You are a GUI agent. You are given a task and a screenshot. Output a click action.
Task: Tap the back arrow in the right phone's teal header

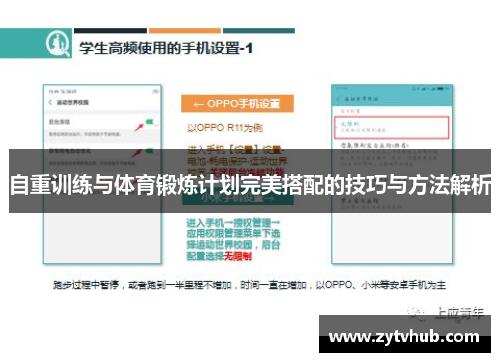click(338, 99)
